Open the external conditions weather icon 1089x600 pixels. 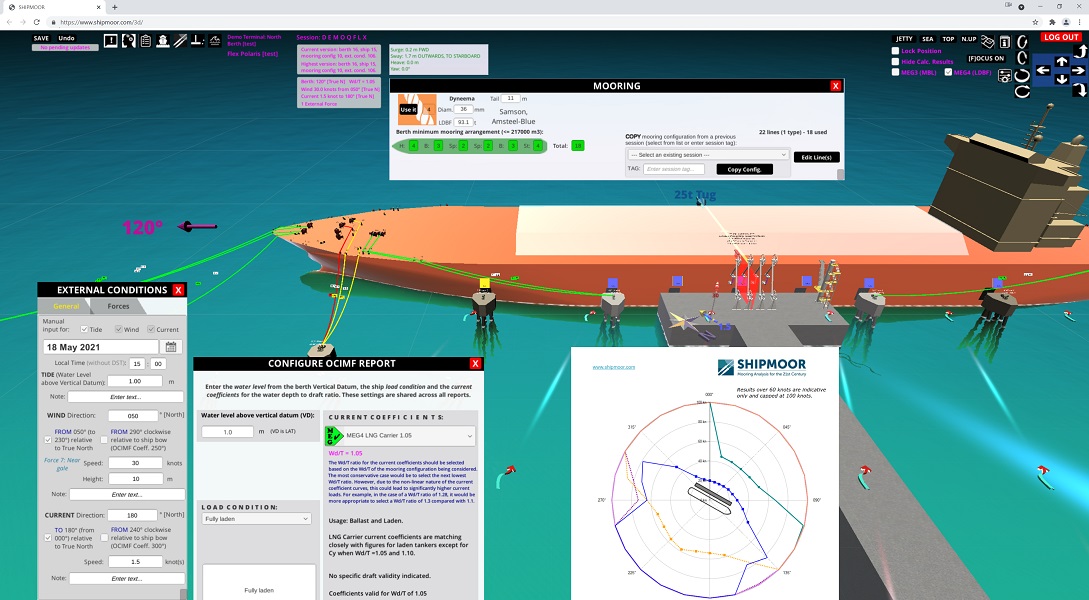pos(215,41)
